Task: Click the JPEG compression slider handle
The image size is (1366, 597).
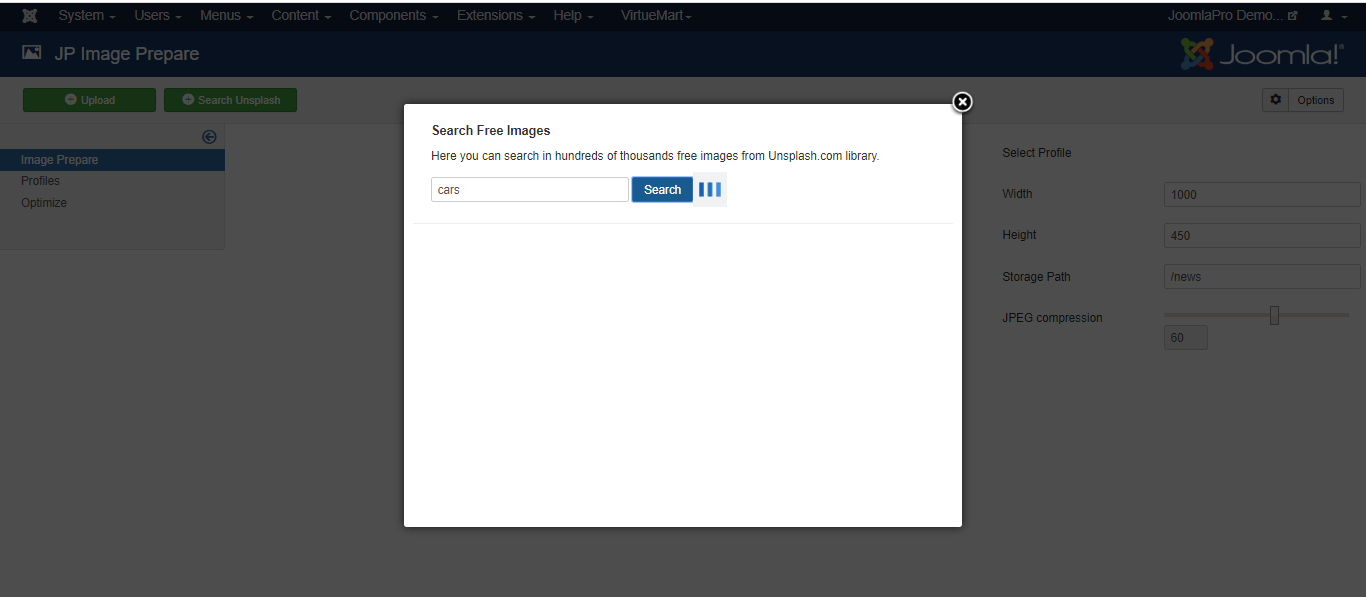Action: 1274,316
